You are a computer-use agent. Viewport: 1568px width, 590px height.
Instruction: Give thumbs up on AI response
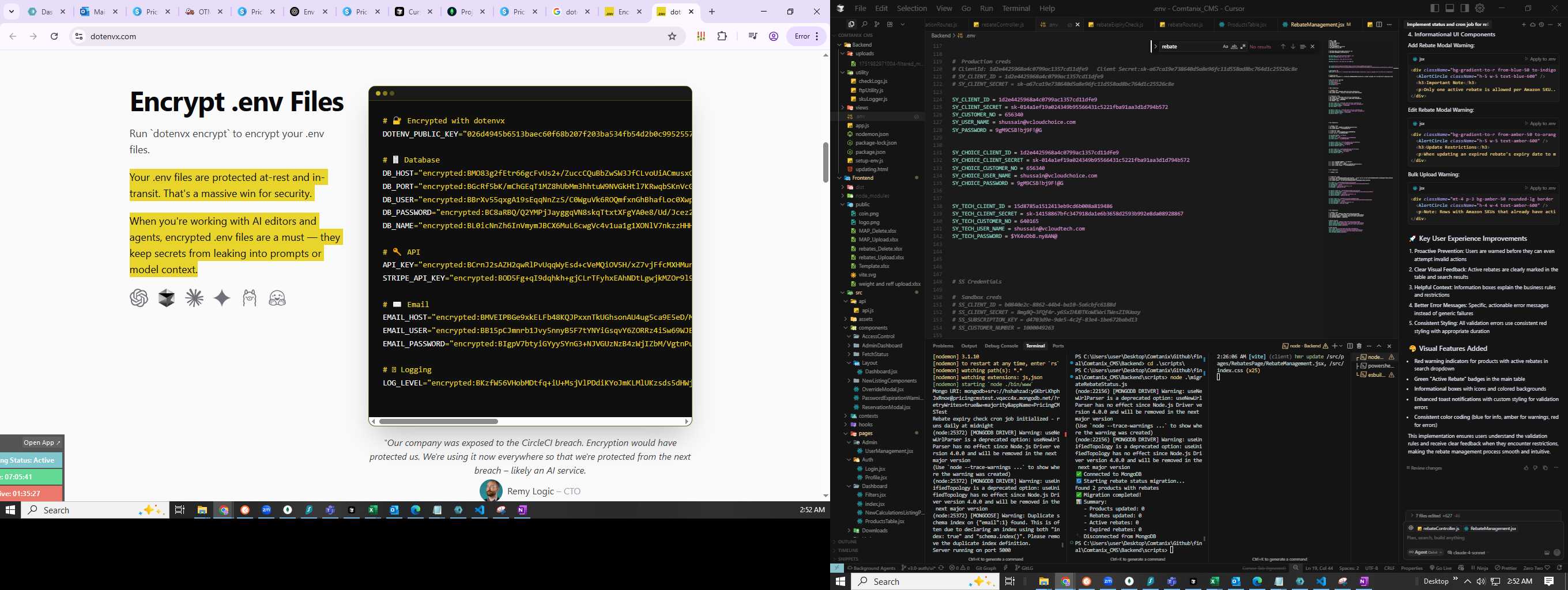[1526, 468]
